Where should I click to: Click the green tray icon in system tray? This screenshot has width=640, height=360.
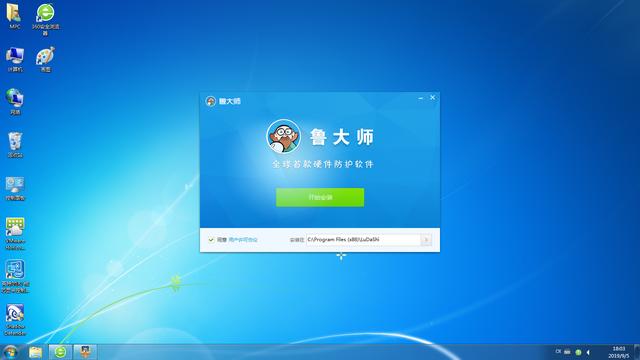click(x=578, y=352)
